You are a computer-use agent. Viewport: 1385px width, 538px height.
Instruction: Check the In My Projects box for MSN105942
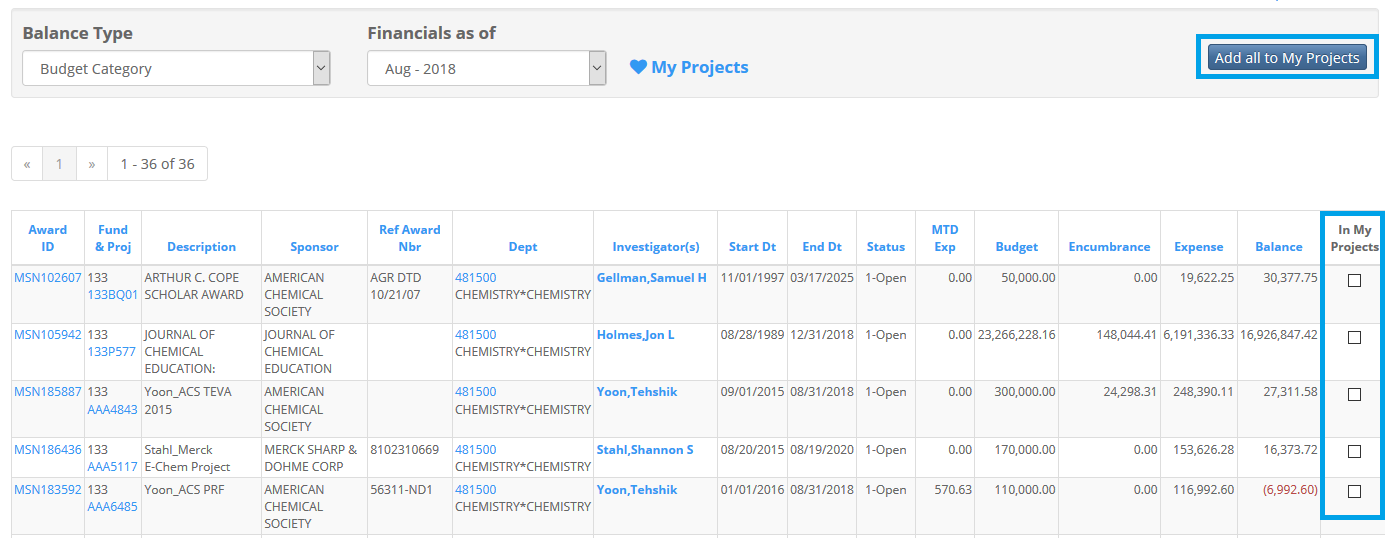click(x=1354, y=338)
